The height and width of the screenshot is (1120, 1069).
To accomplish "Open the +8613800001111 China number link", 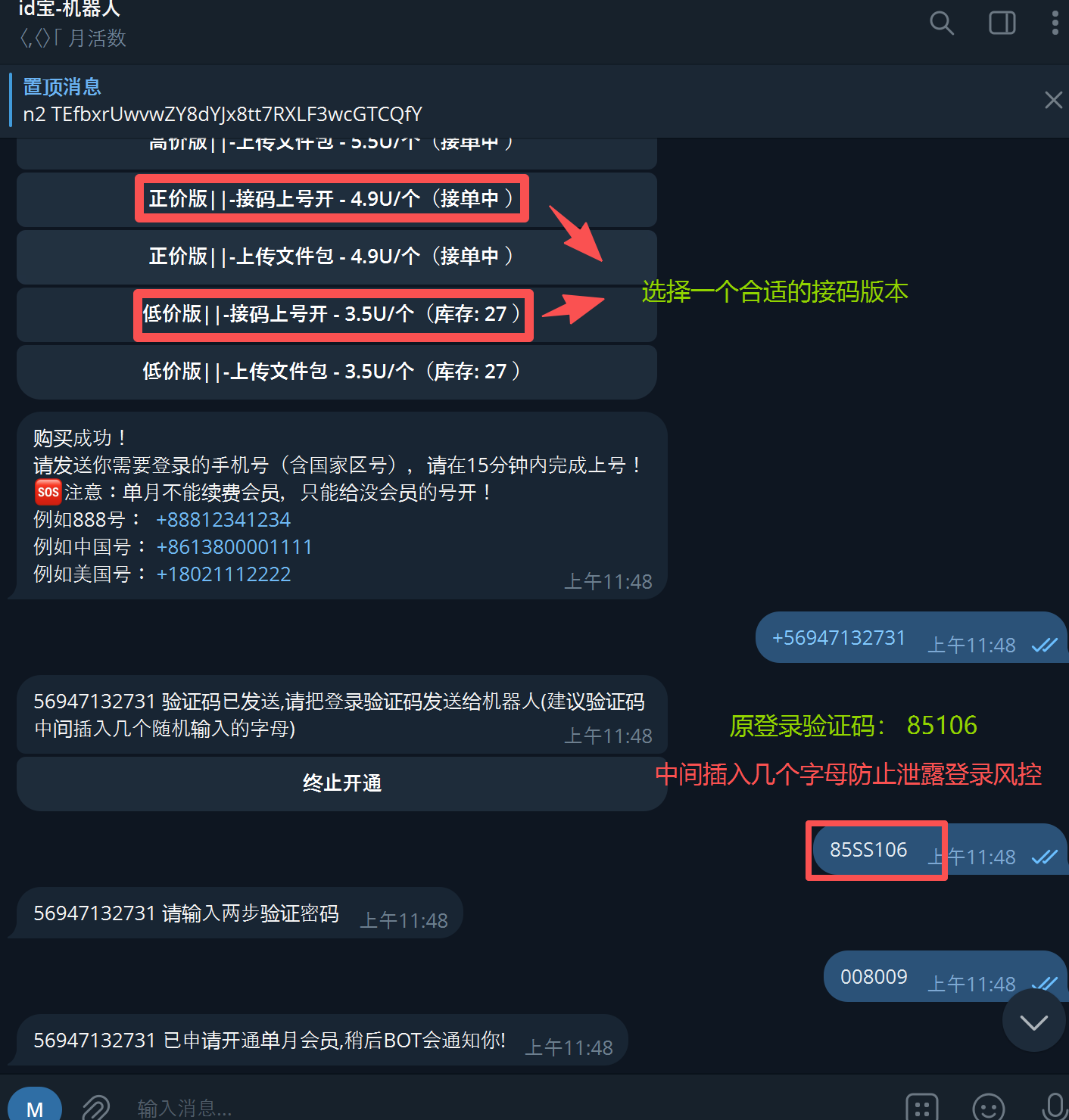I will [234, 547].
